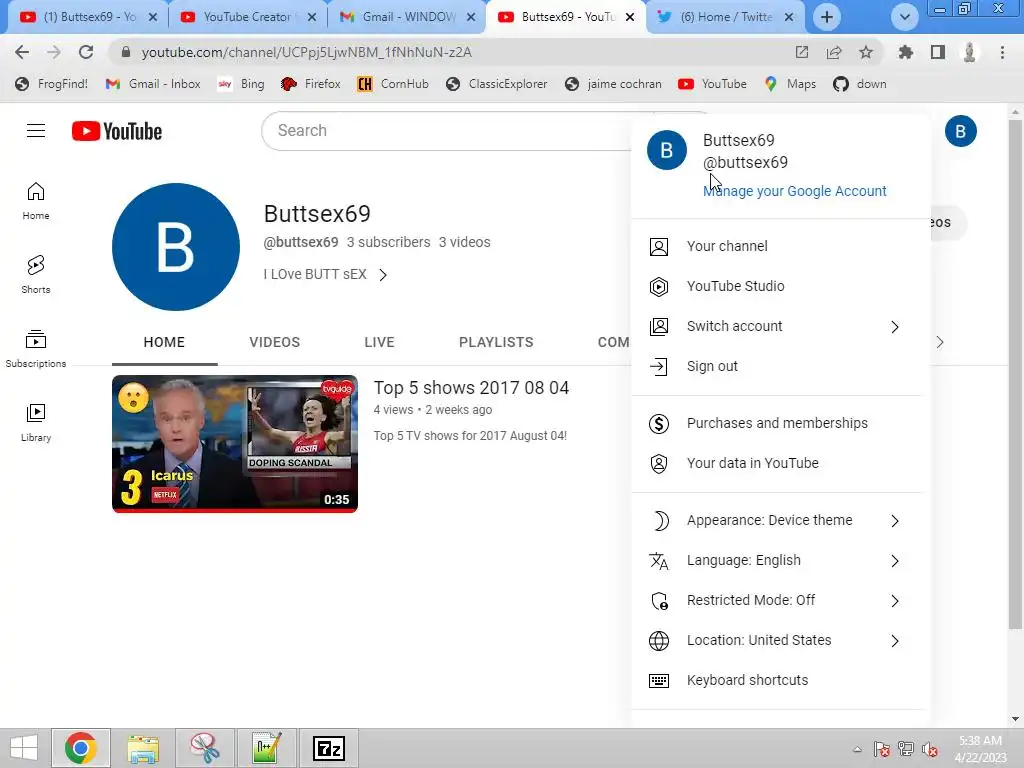Close the first Buttsex69 browser tab
Image resolution: width=1024 pixels, height=768 pixels.
point(153,17)
